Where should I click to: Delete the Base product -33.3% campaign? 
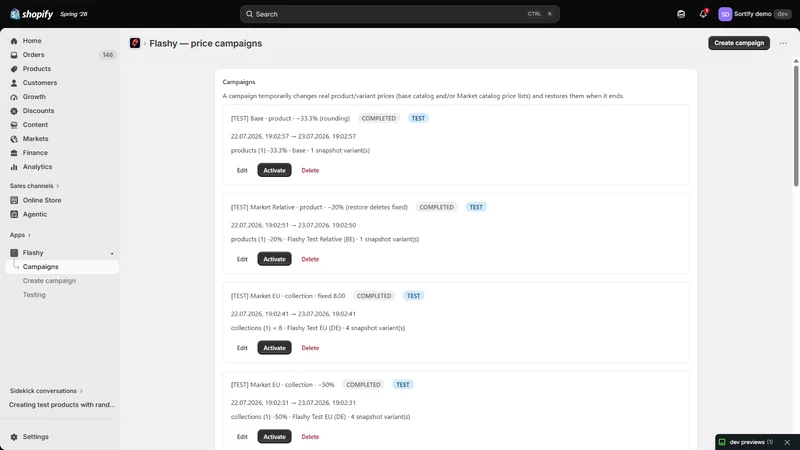[x=310, y=170]
